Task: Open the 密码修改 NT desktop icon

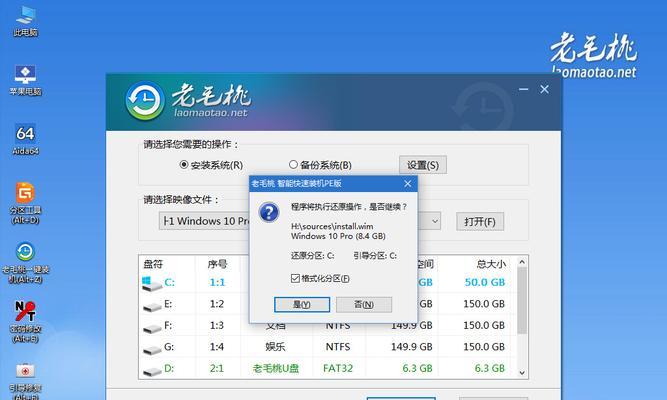Action: [x=25, y=322]
